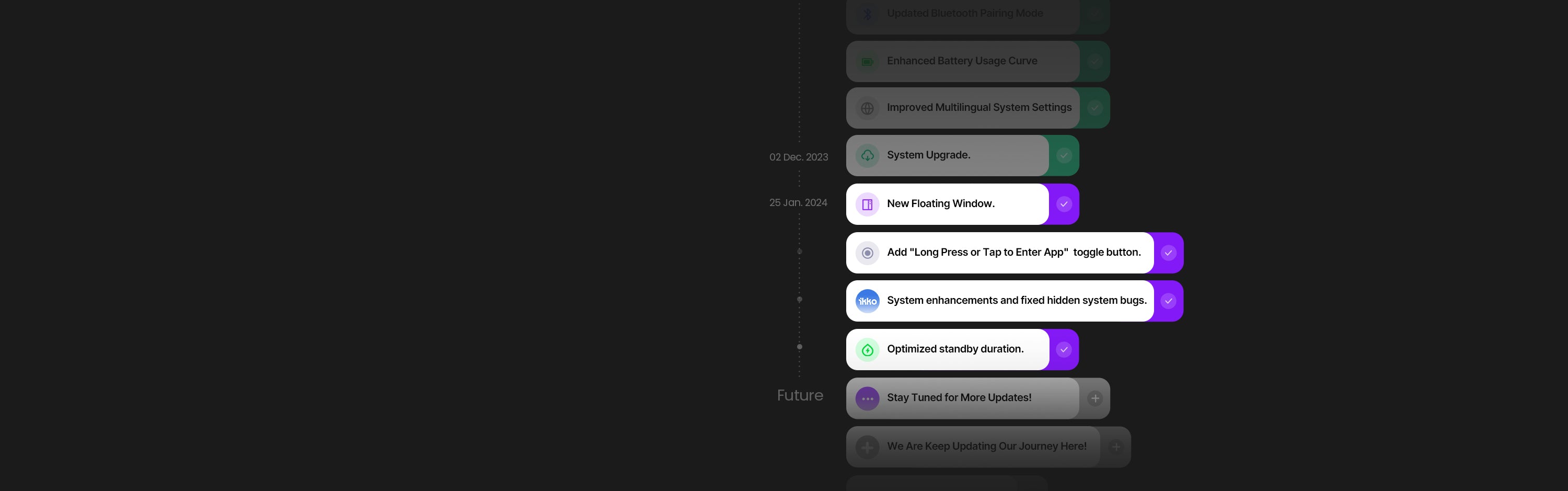Click the ikko logo icon
1568x491 pixels.
click(x=868, y=301)
